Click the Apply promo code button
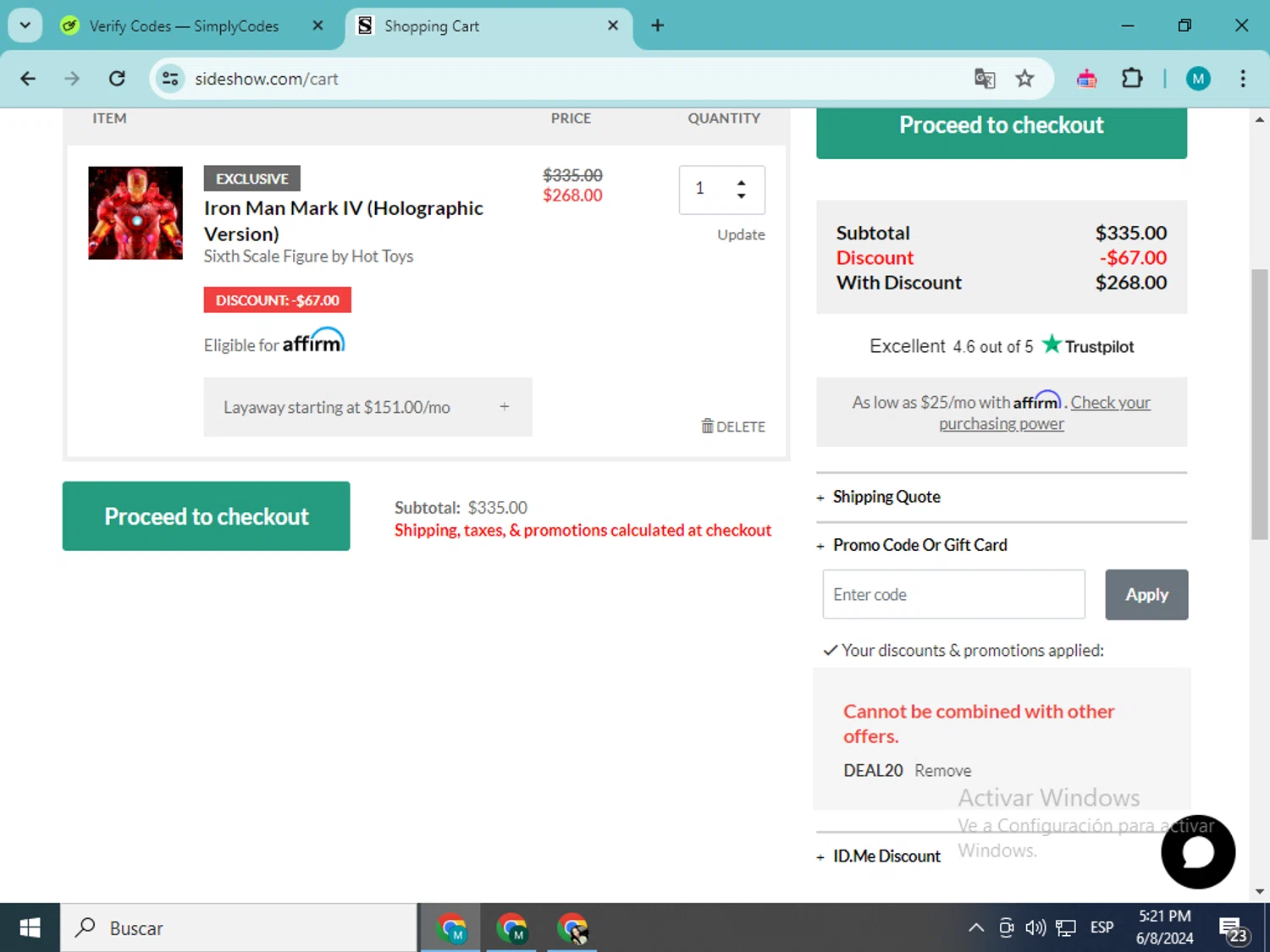1270x952 pixels. click(1146, 595)
